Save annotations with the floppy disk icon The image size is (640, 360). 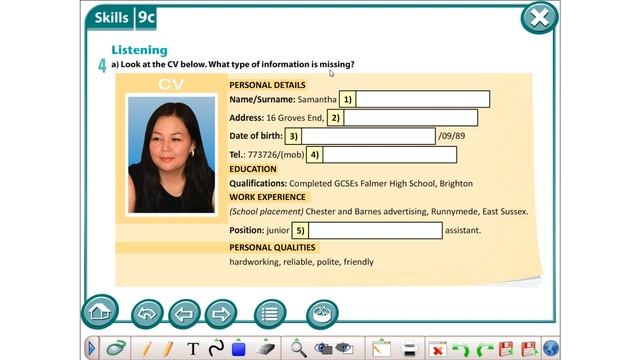[x=506, y=349]
